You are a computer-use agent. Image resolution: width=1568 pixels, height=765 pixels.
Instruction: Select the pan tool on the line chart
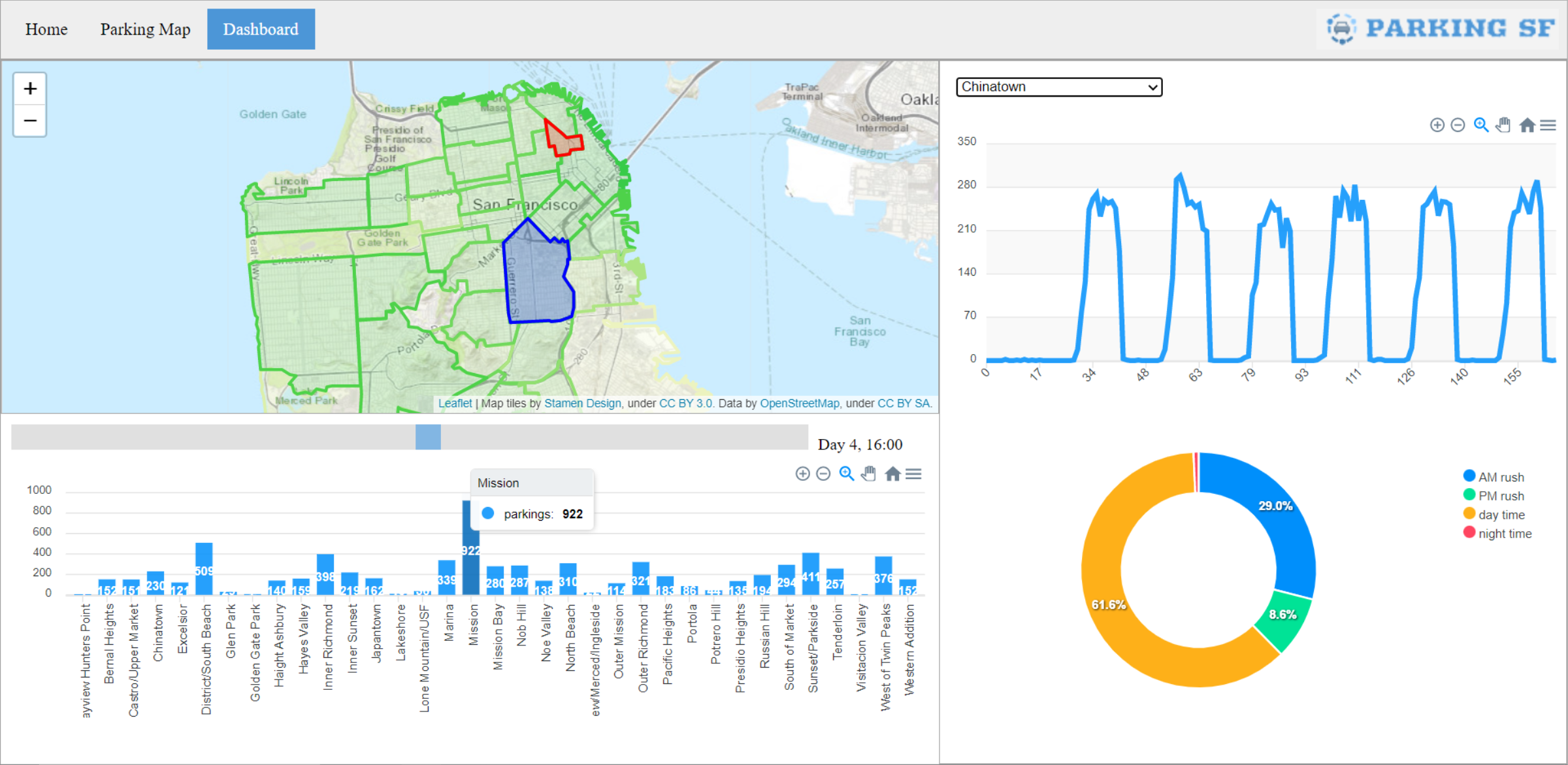1503,125
